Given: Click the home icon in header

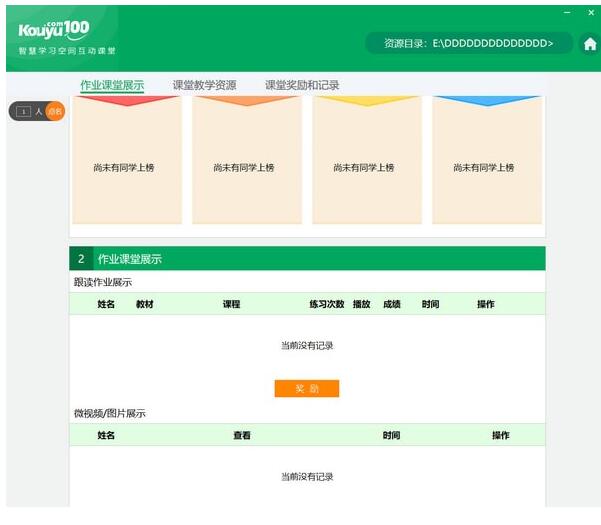Looking at the screenshot, I should pos(589,44).
